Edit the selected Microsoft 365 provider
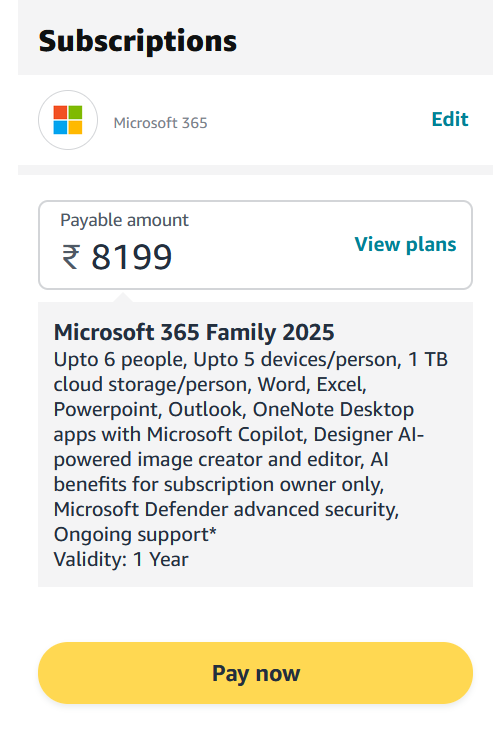 point(450,119)
